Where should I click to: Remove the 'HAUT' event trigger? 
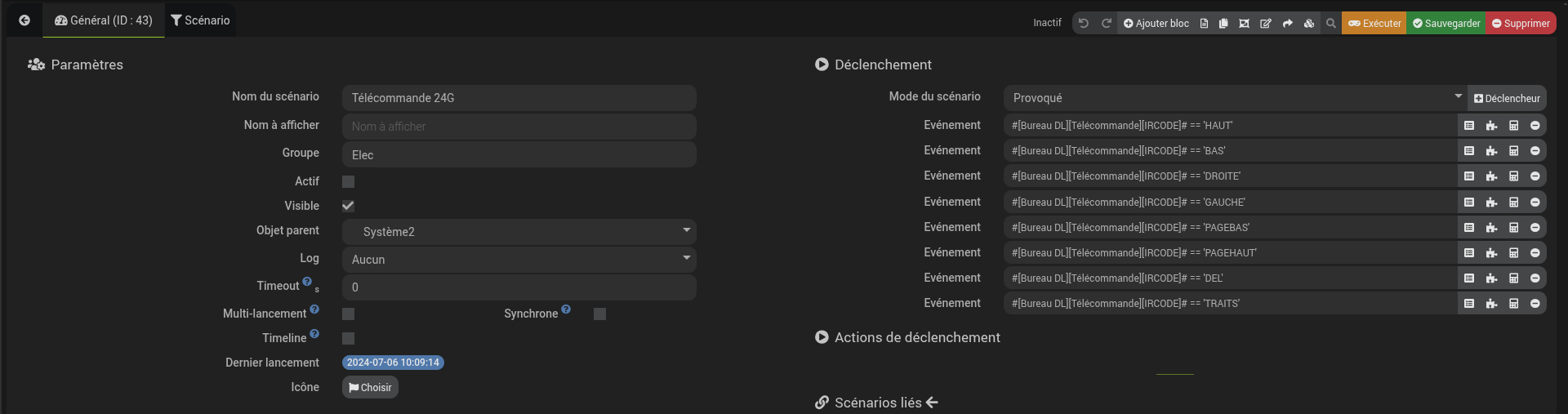(1535, 126)
